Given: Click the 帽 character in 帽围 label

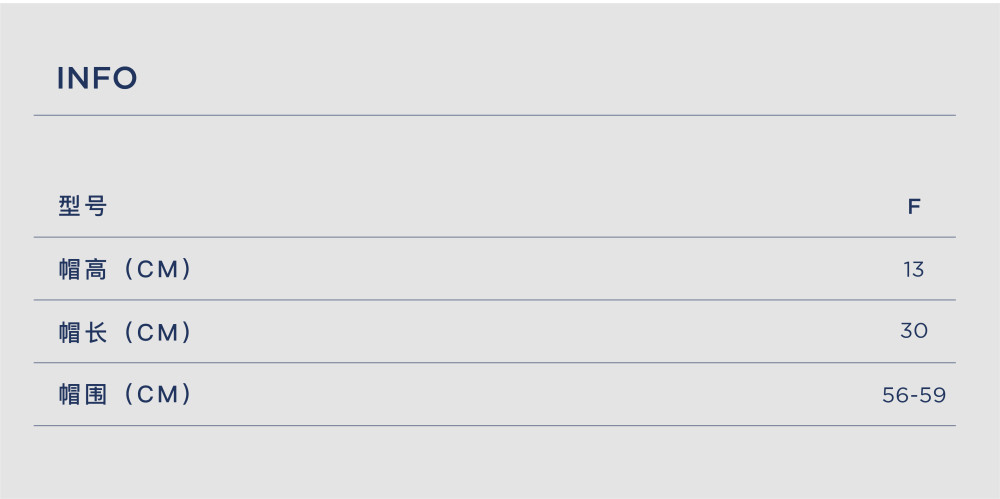Looking at the screenshot, I should click(69, 394).
